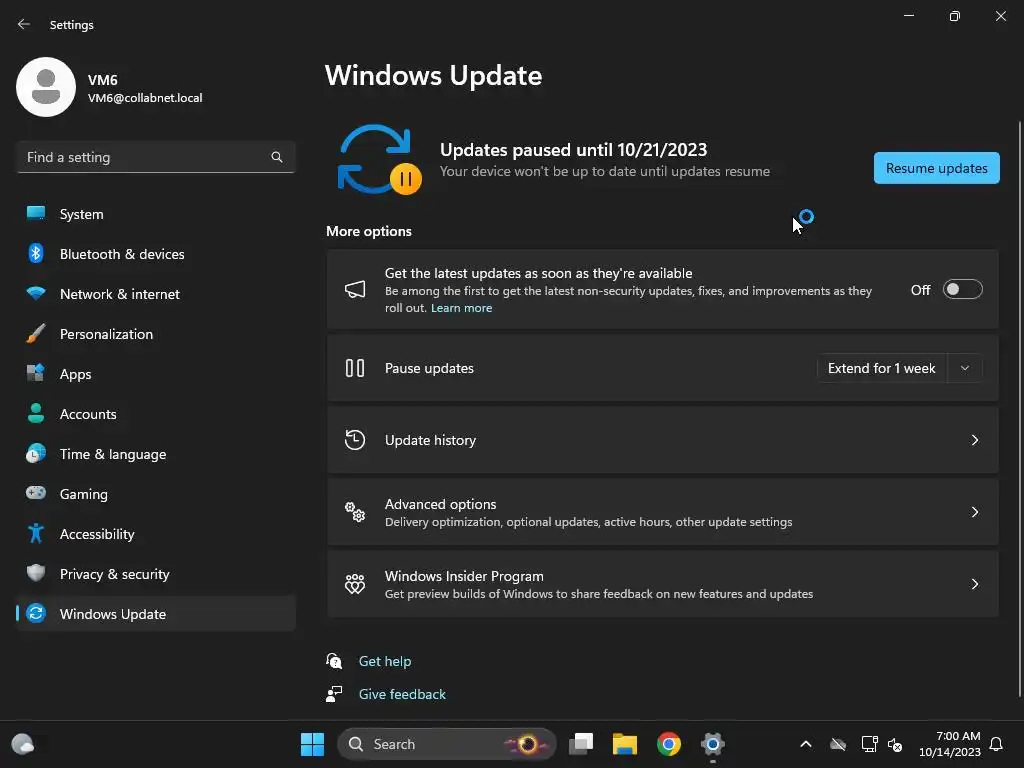The width and height of the screenshot is (1024, 768).
Task: Expand Windows Insider Program chevron
Action: 974,584
